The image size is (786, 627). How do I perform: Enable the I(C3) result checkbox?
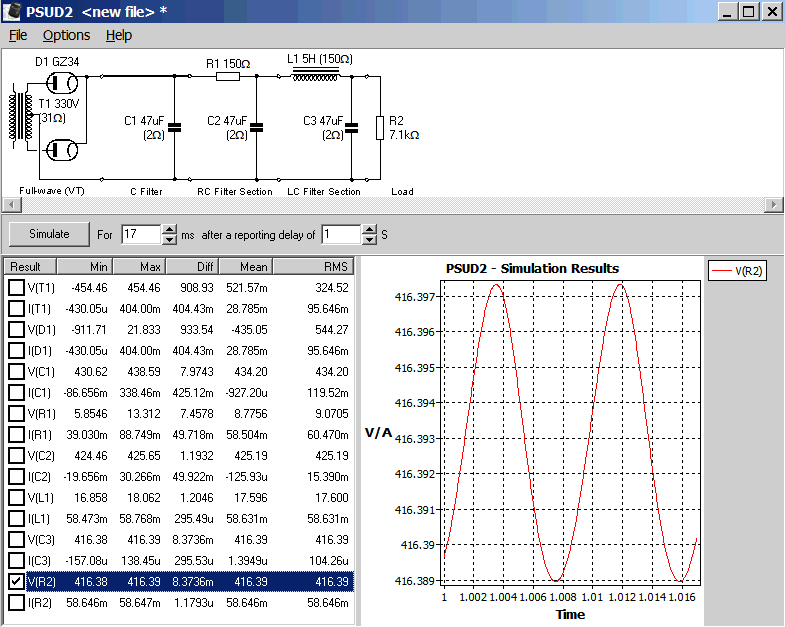click(x=16, y=561)
